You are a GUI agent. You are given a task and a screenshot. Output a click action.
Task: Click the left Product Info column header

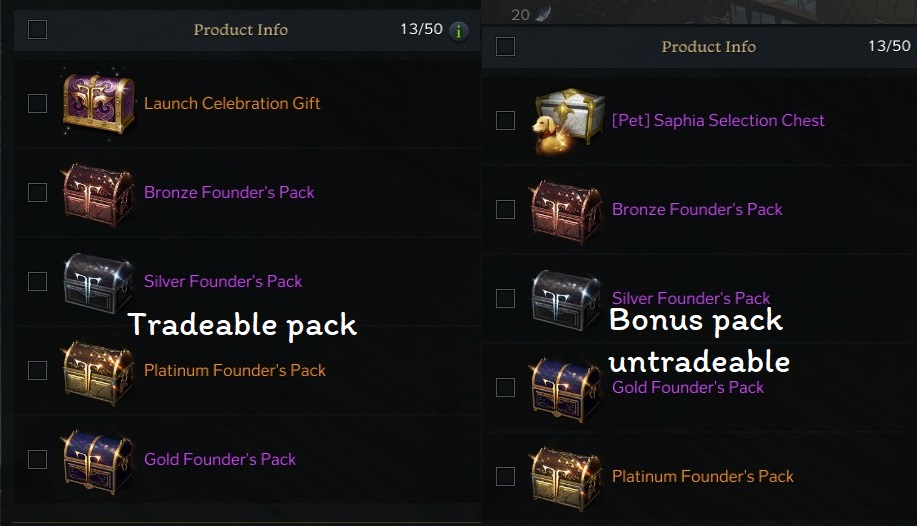(240, 29)
